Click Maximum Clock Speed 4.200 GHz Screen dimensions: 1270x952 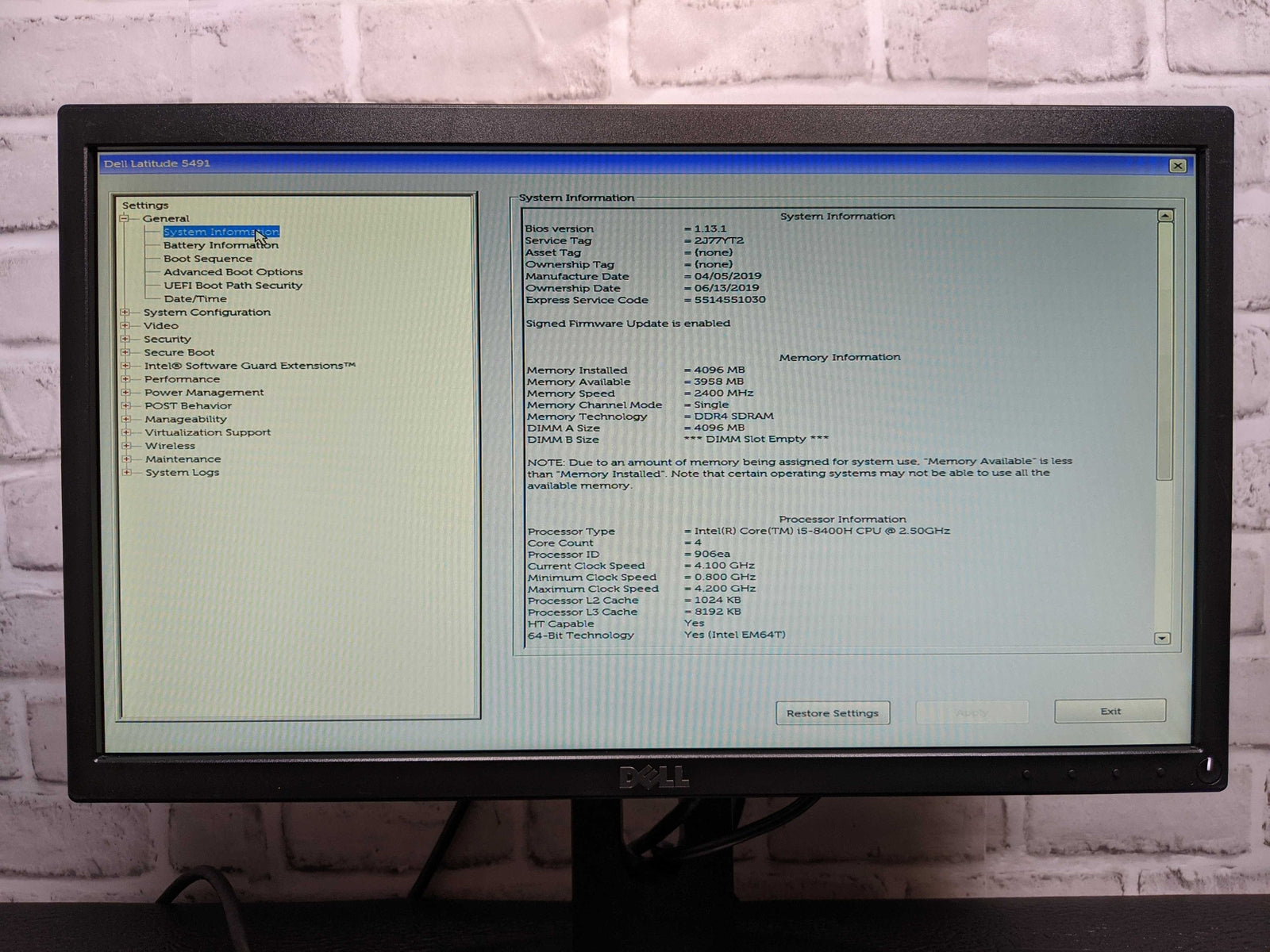pyautogui.click(x=725, y=589)
